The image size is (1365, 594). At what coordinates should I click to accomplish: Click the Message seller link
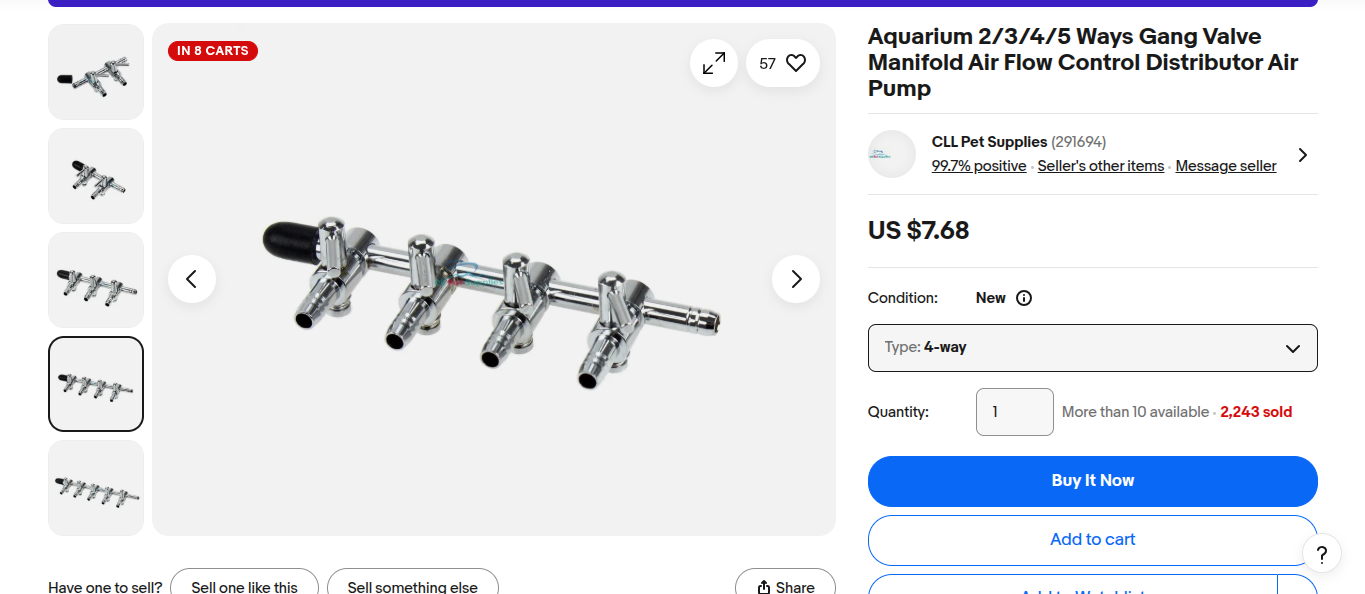(1225, 166)
